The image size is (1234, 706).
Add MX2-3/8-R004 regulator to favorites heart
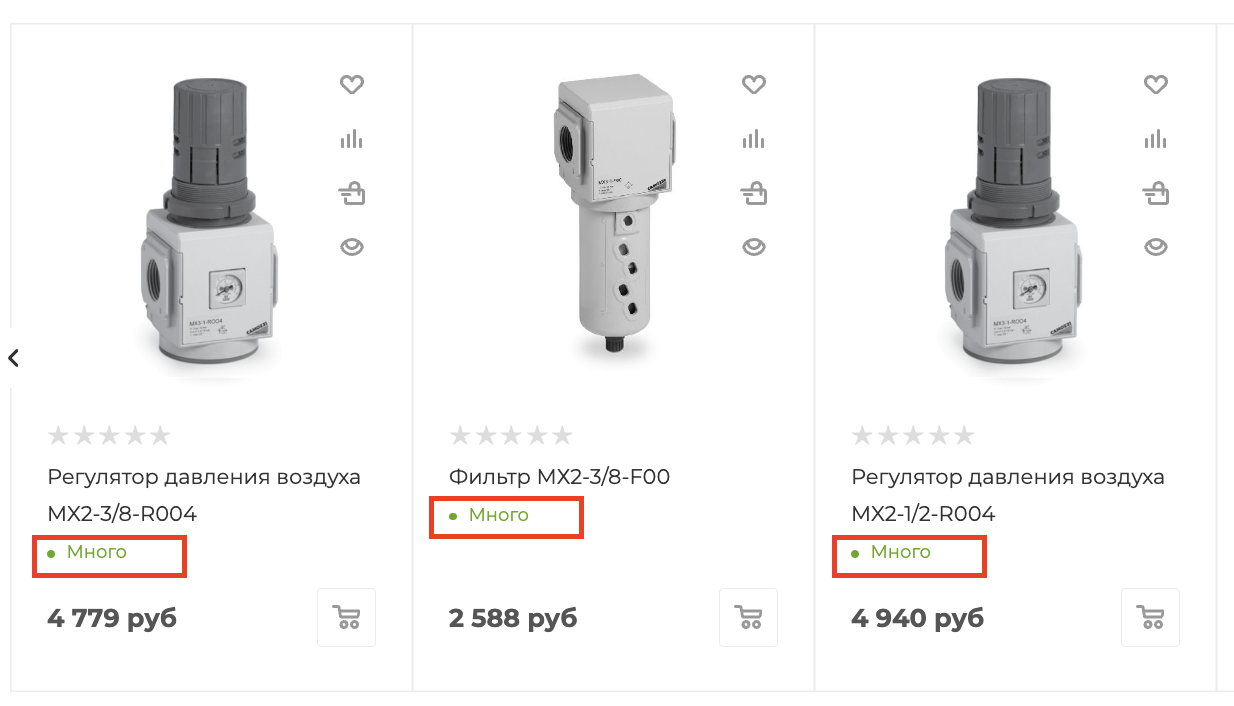click(351, 85)
